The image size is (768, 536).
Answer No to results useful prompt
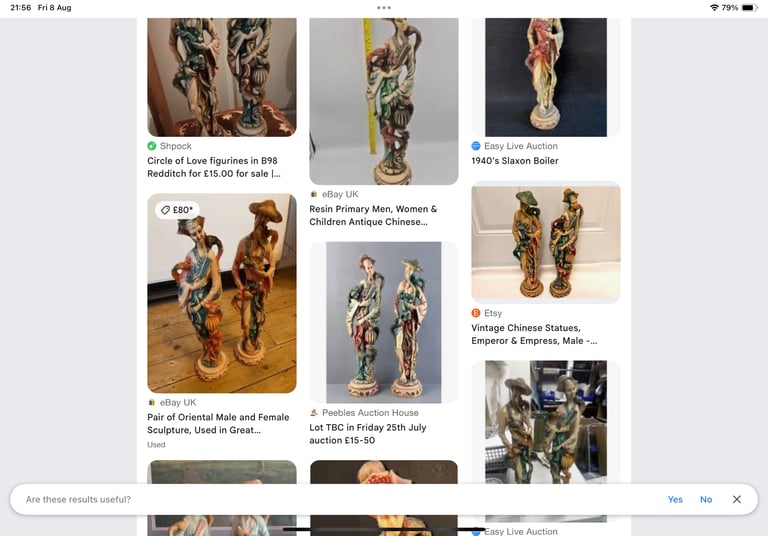706,499
